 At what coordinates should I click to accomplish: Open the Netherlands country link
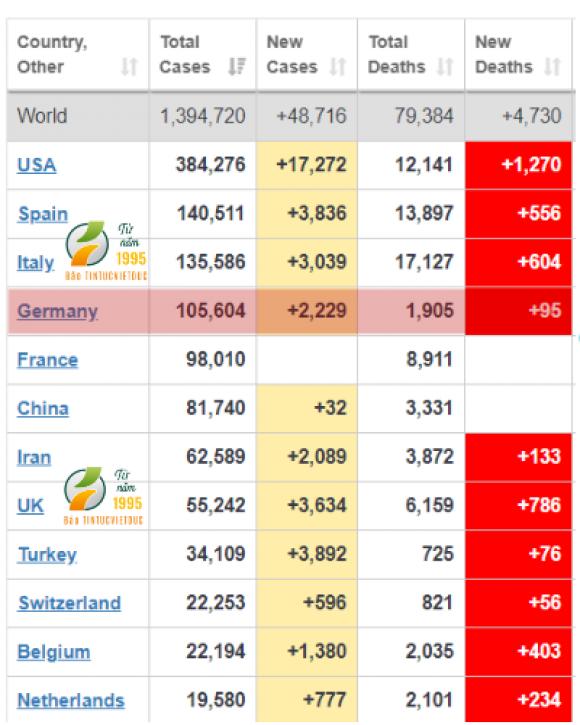[71, 700]
